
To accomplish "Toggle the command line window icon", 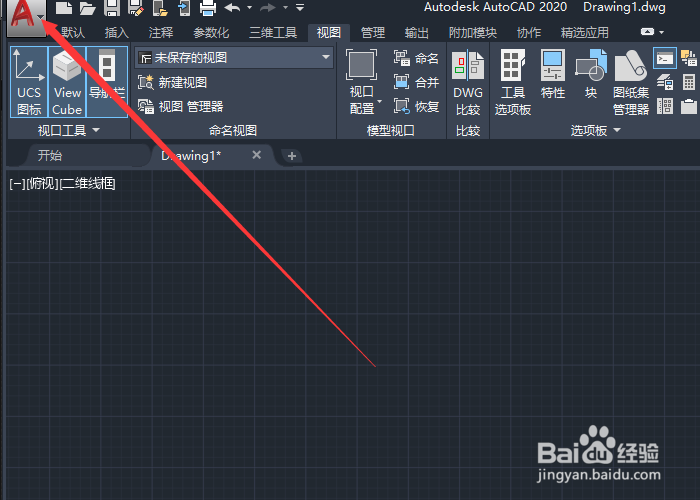I will pyautogui.click(x=665, y=58).
